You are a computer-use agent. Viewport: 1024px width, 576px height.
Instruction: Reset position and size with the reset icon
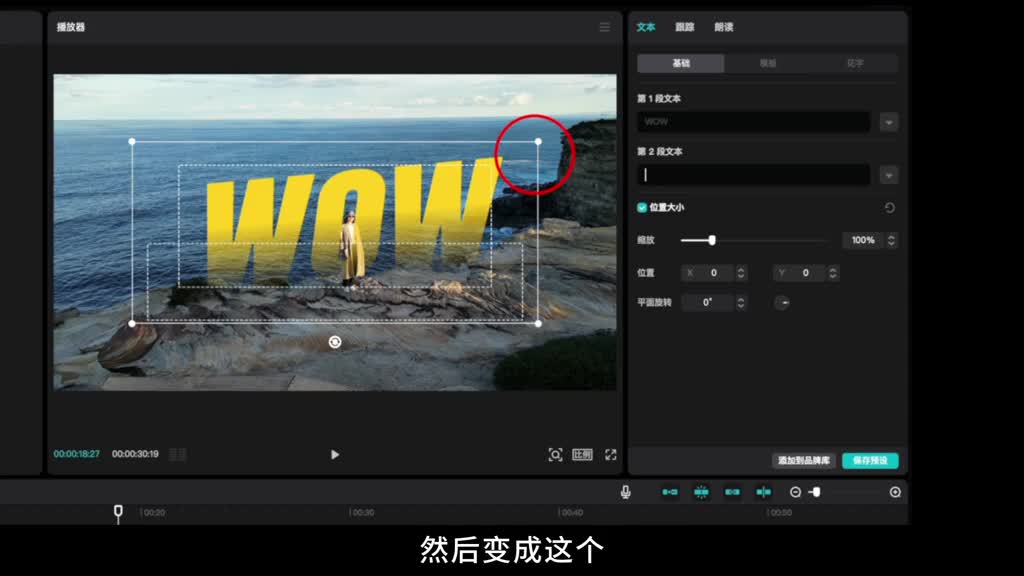(889, 208)
